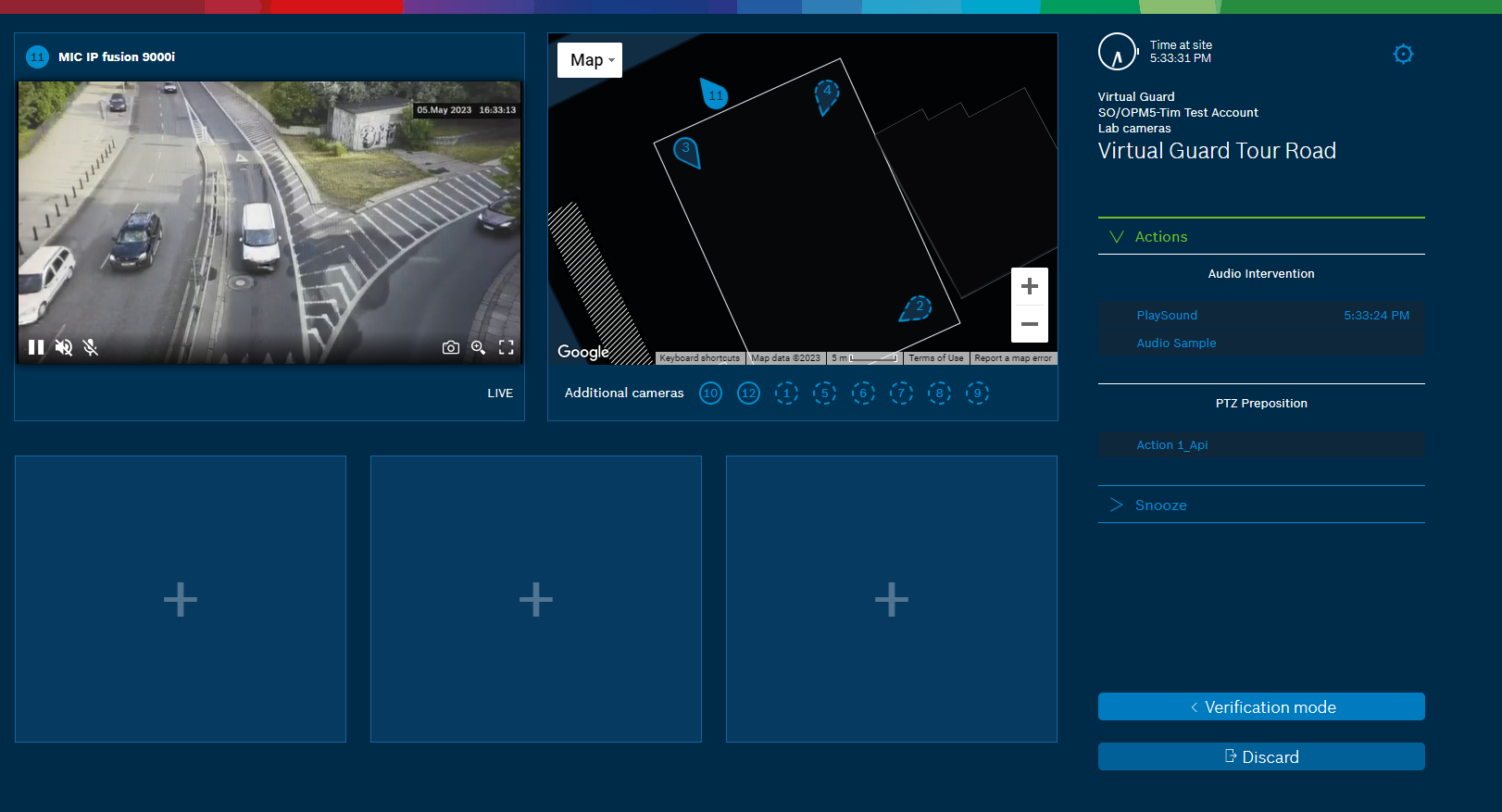Toggle the muted microphone icon
Screen dimensions: 1502x812
click(x=90, y=347)
